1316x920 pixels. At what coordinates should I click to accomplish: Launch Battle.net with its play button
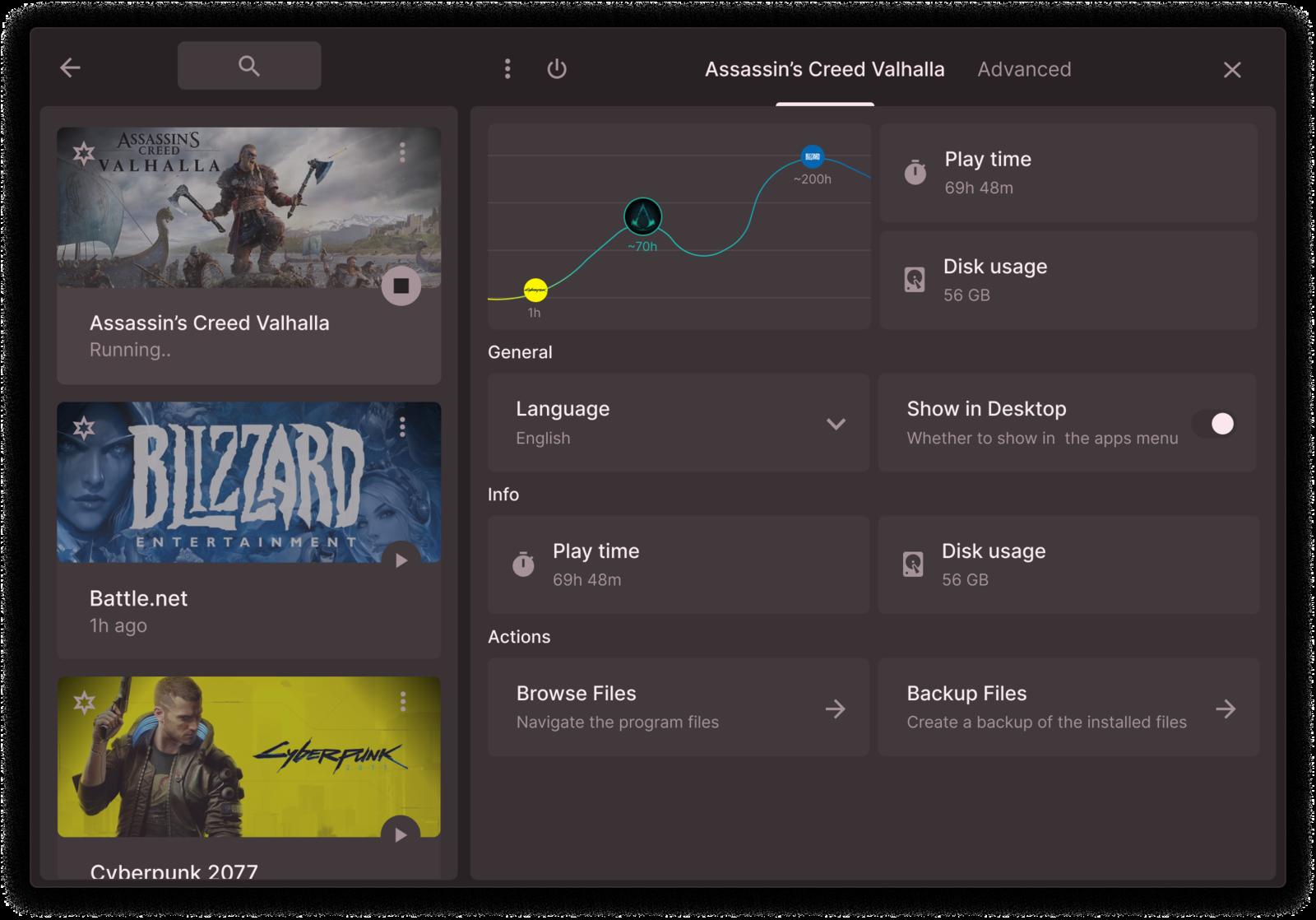click(x=401, y=560)
